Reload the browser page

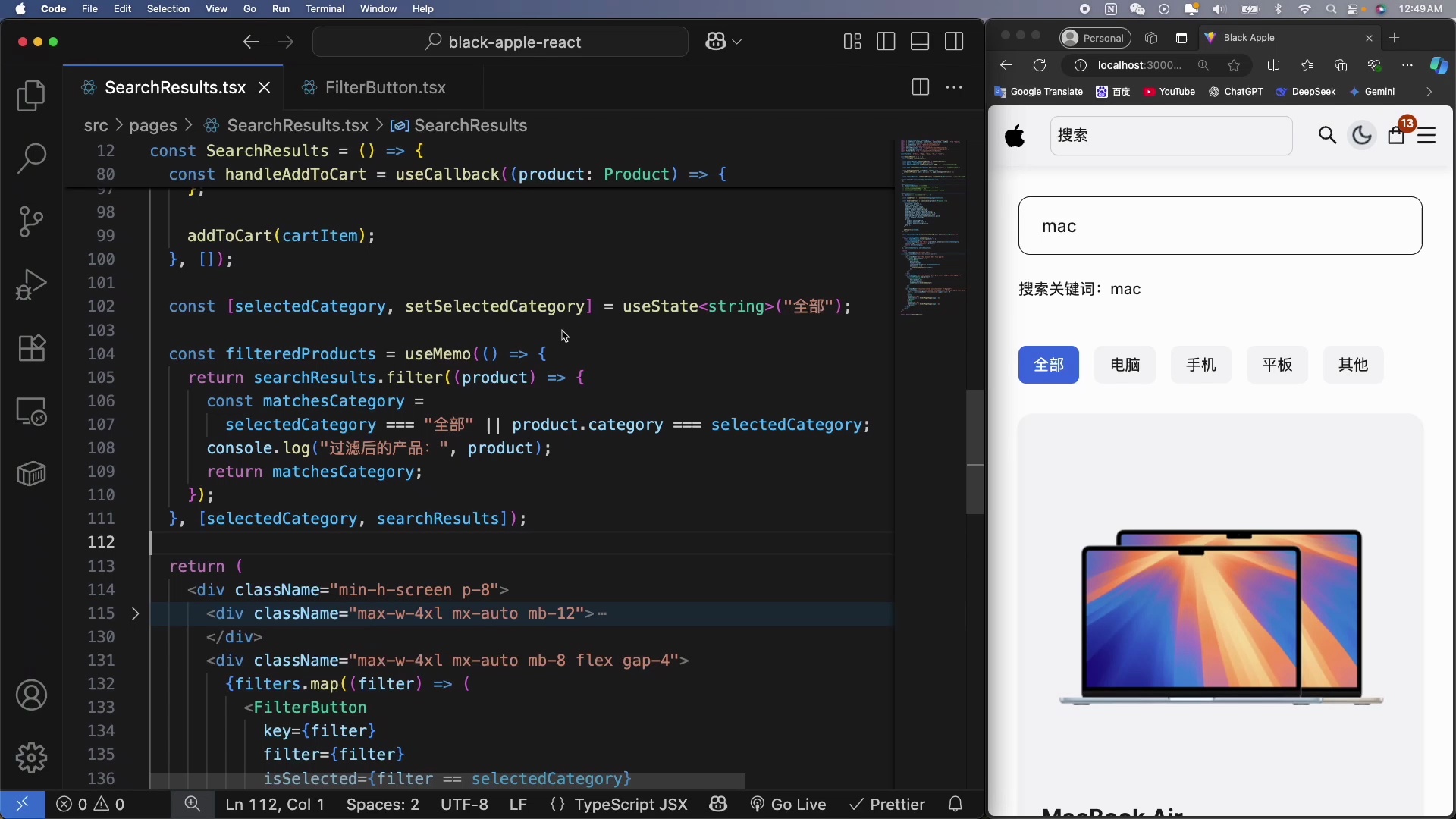click(1040, 65)
